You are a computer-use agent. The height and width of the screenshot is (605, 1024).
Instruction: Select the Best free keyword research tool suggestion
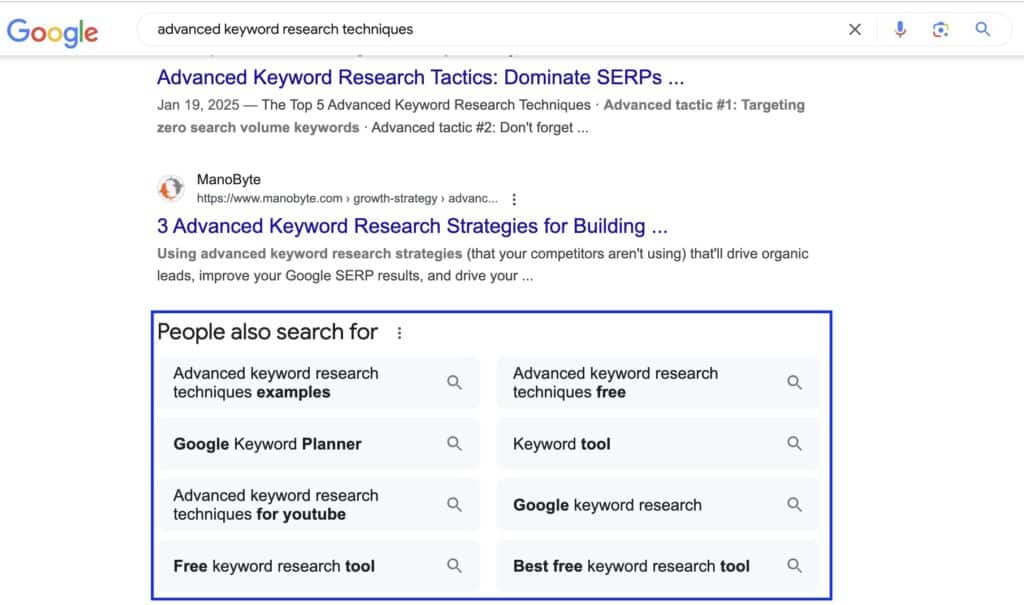point(630,565)
